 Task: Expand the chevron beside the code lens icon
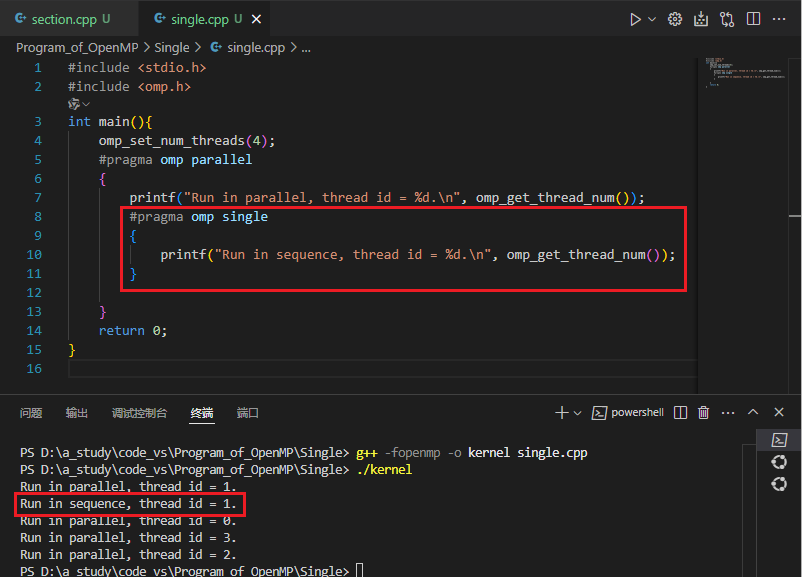click(x=86, y=104)
